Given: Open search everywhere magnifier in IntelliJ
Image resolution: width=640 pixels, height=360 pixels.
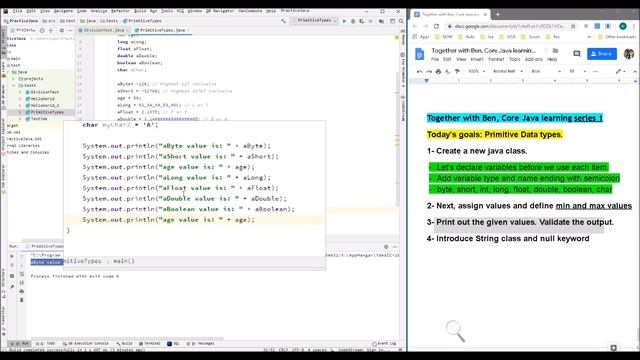Looking at the screenshot, I should (x=401, y=21).
